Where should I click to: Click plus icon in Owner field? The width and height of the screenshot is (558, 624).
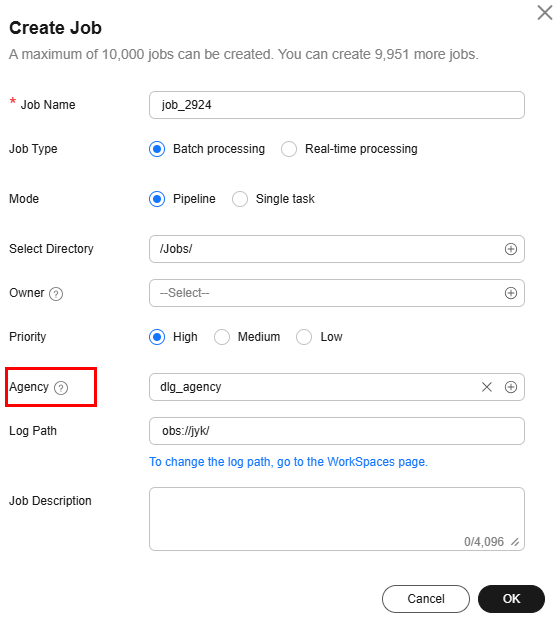click(x=511, y=293)
